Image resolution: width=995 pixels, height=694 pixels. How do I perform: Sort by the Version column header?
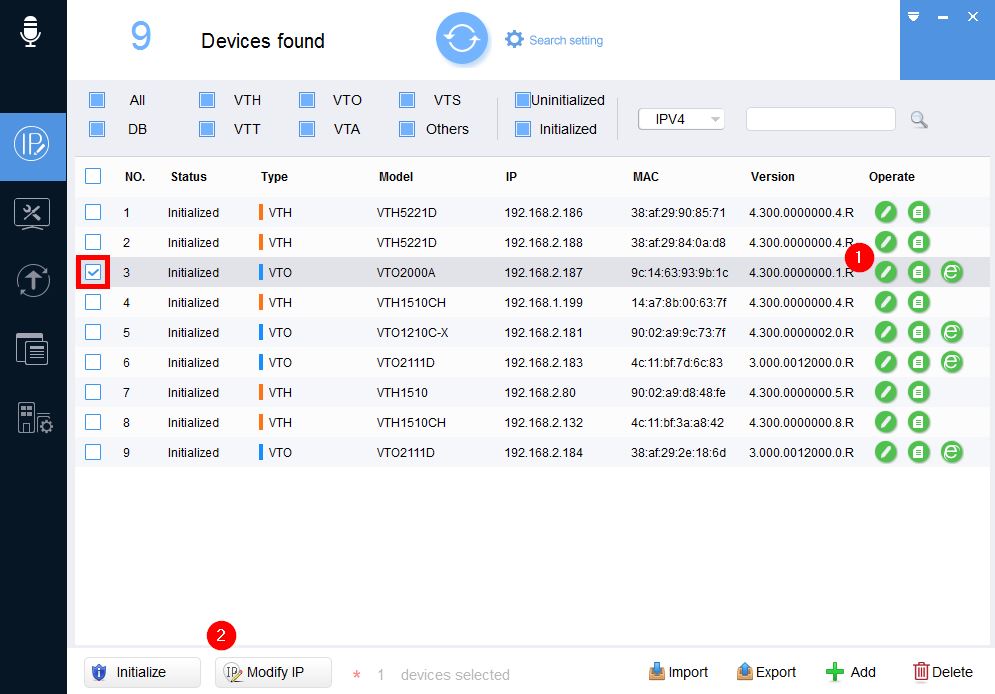pyautogui.click(x=772, y=176)
